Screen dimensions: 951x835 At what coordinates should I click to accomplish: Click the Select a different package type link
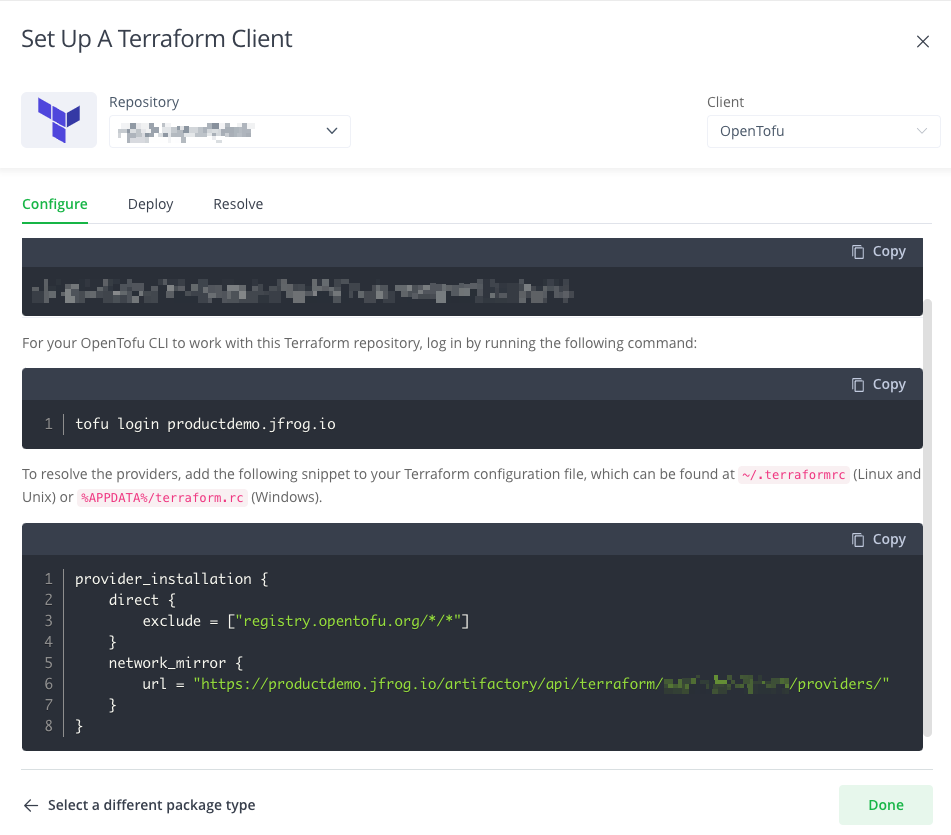[x=152, y=805]
